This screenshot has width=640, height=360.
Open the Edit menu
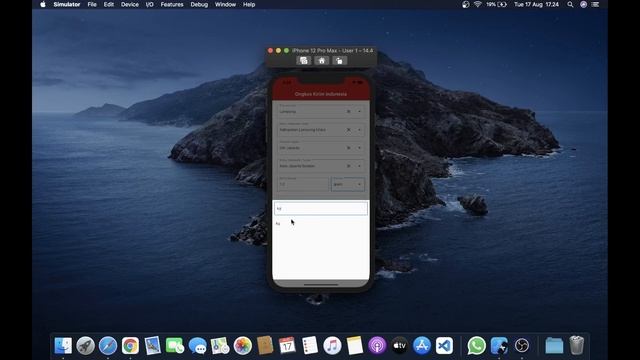point(109,4)
